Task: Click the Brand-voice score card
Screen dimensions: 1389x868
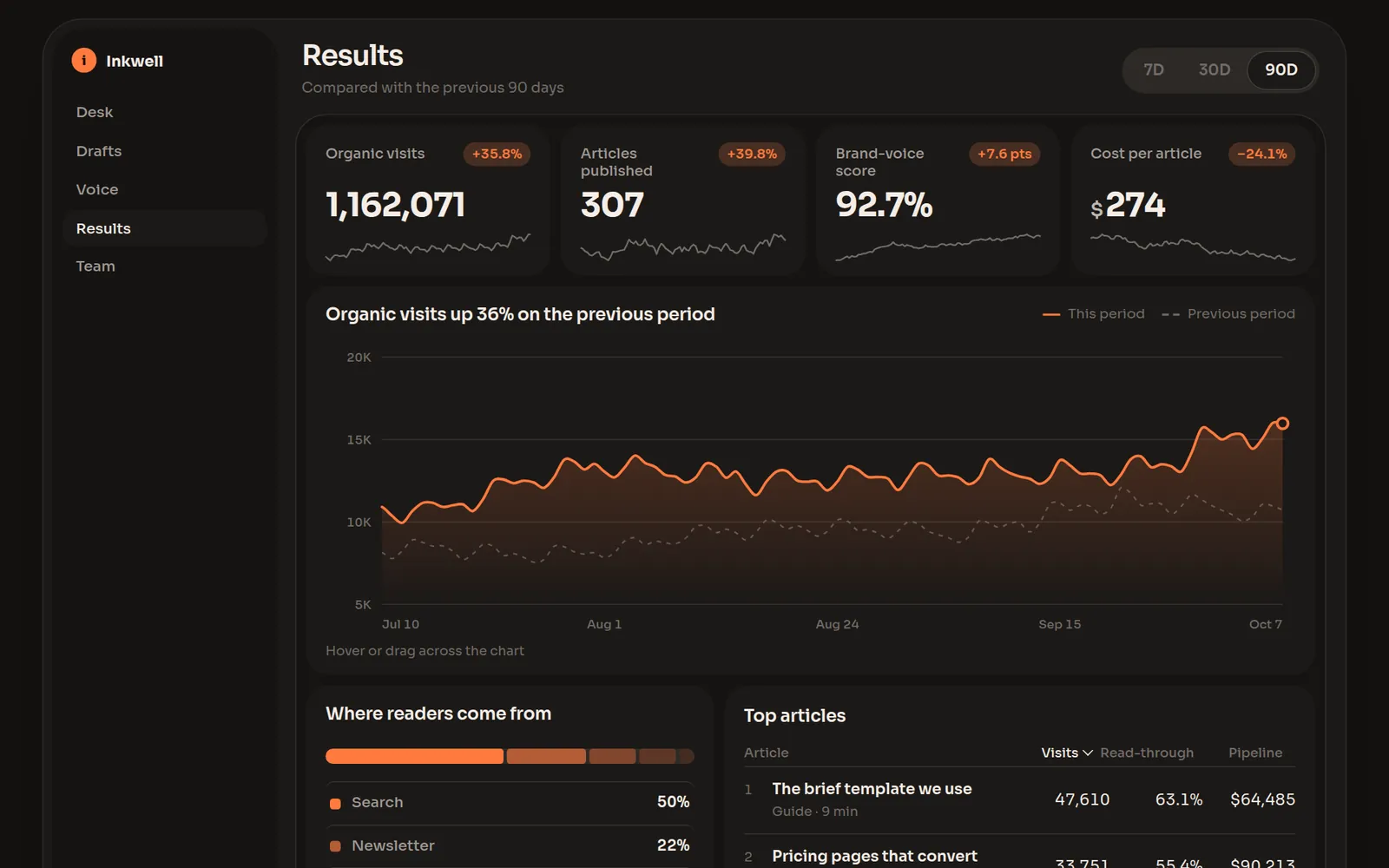Action: tap(938, 201)
